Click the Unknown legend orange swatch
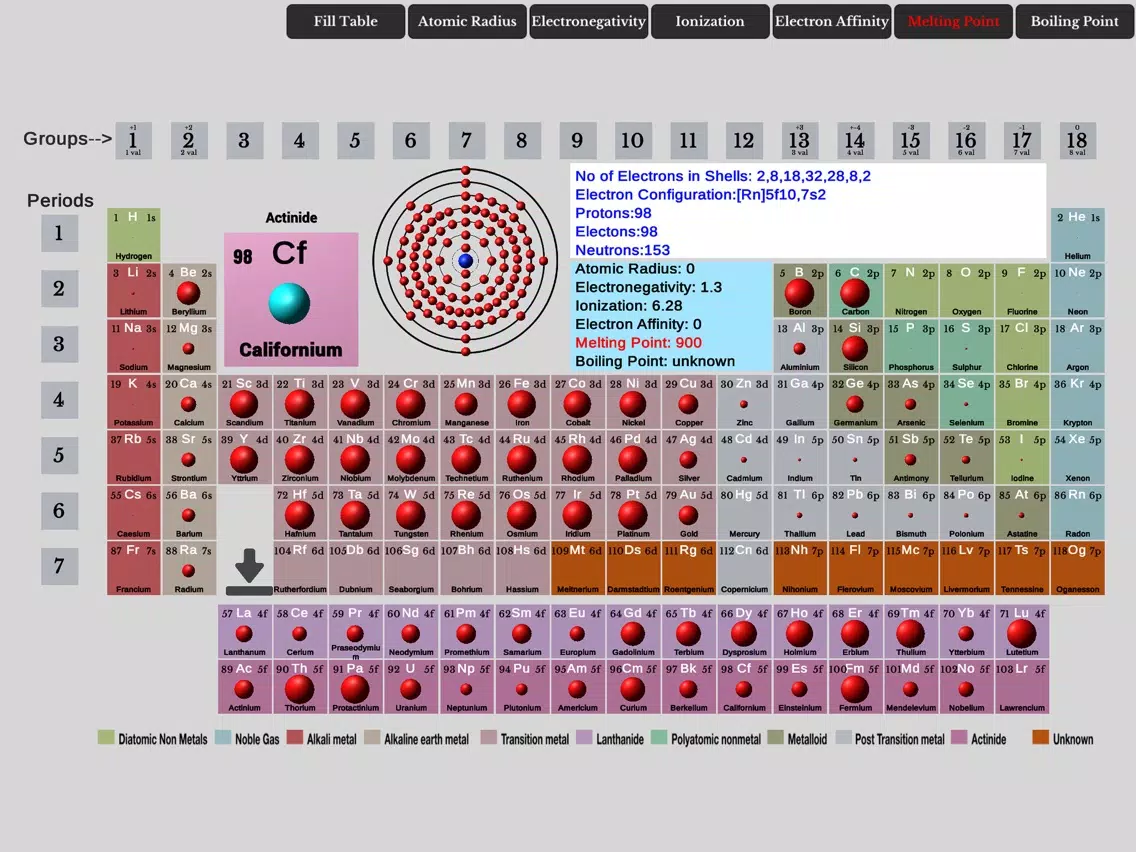 pyautogui.click(x=1040, y=738)
